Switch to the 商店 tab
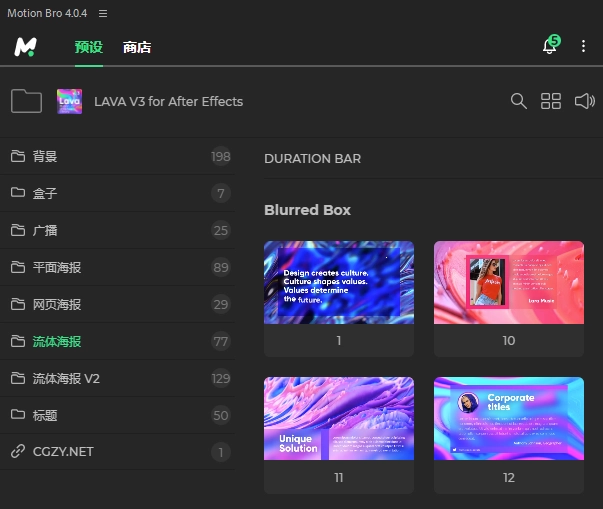Screen dimensions: 603x509 (137, 47)
